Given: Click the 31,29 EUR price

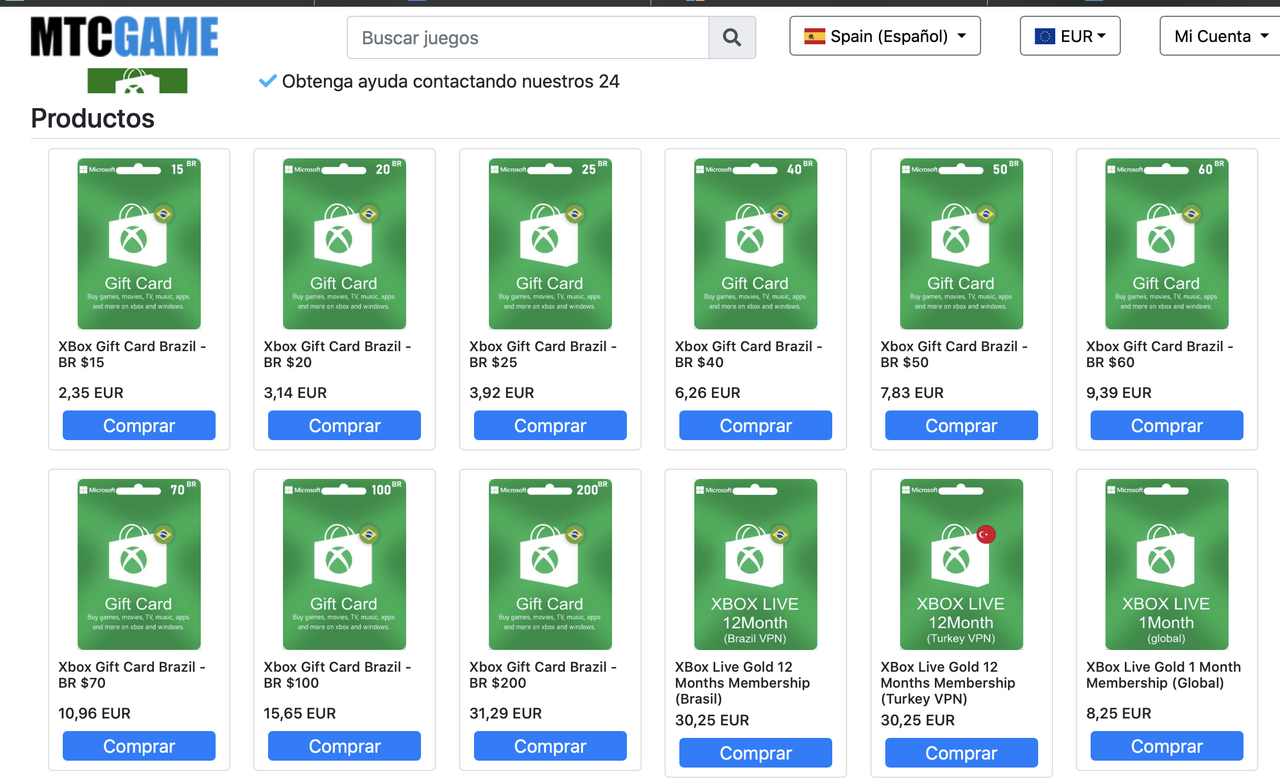Looking at the screenshot, I should 506,714.
